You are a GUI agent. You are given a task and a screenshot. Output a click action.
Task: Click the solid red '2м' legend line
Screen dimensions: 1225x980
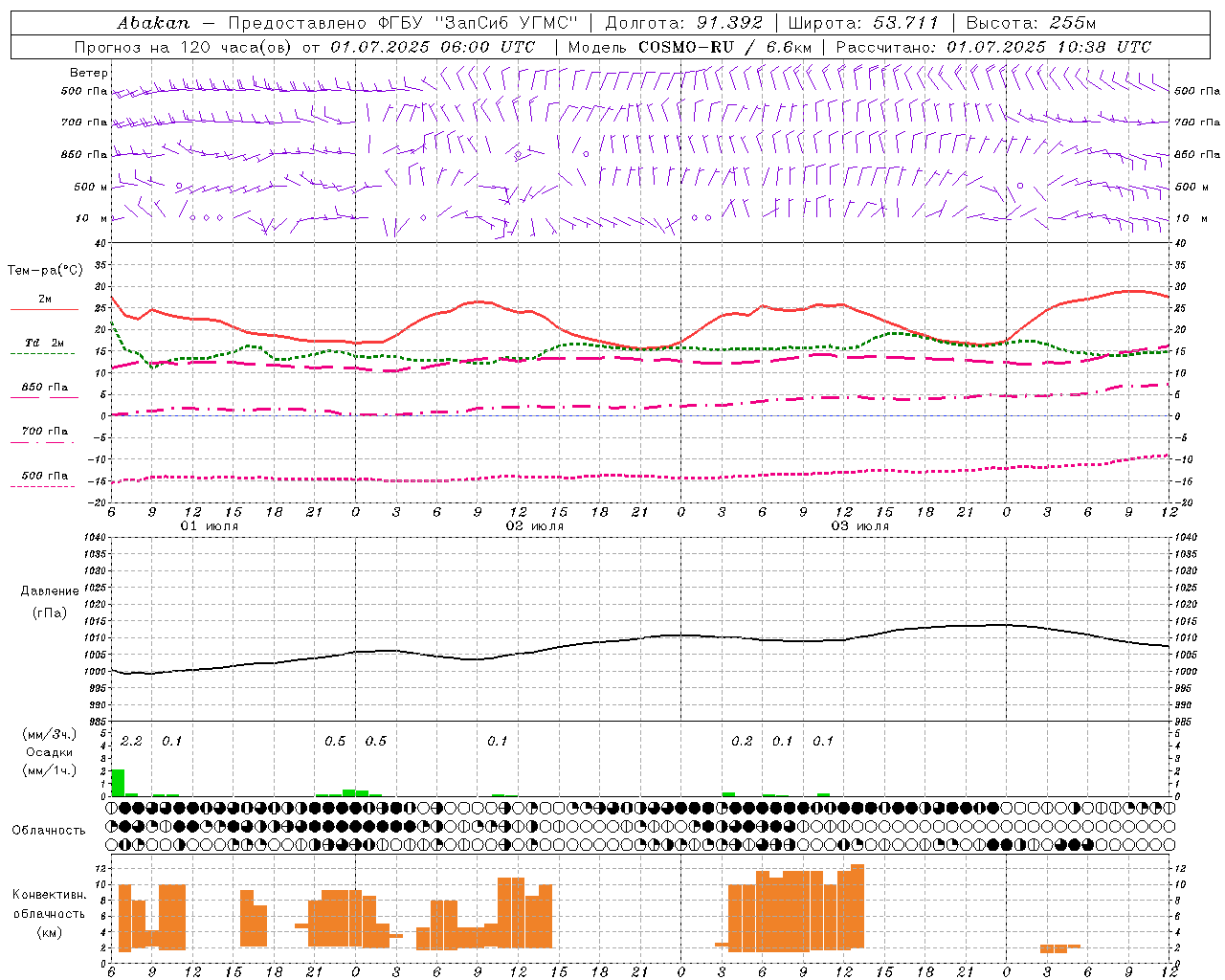coord(44,309)
